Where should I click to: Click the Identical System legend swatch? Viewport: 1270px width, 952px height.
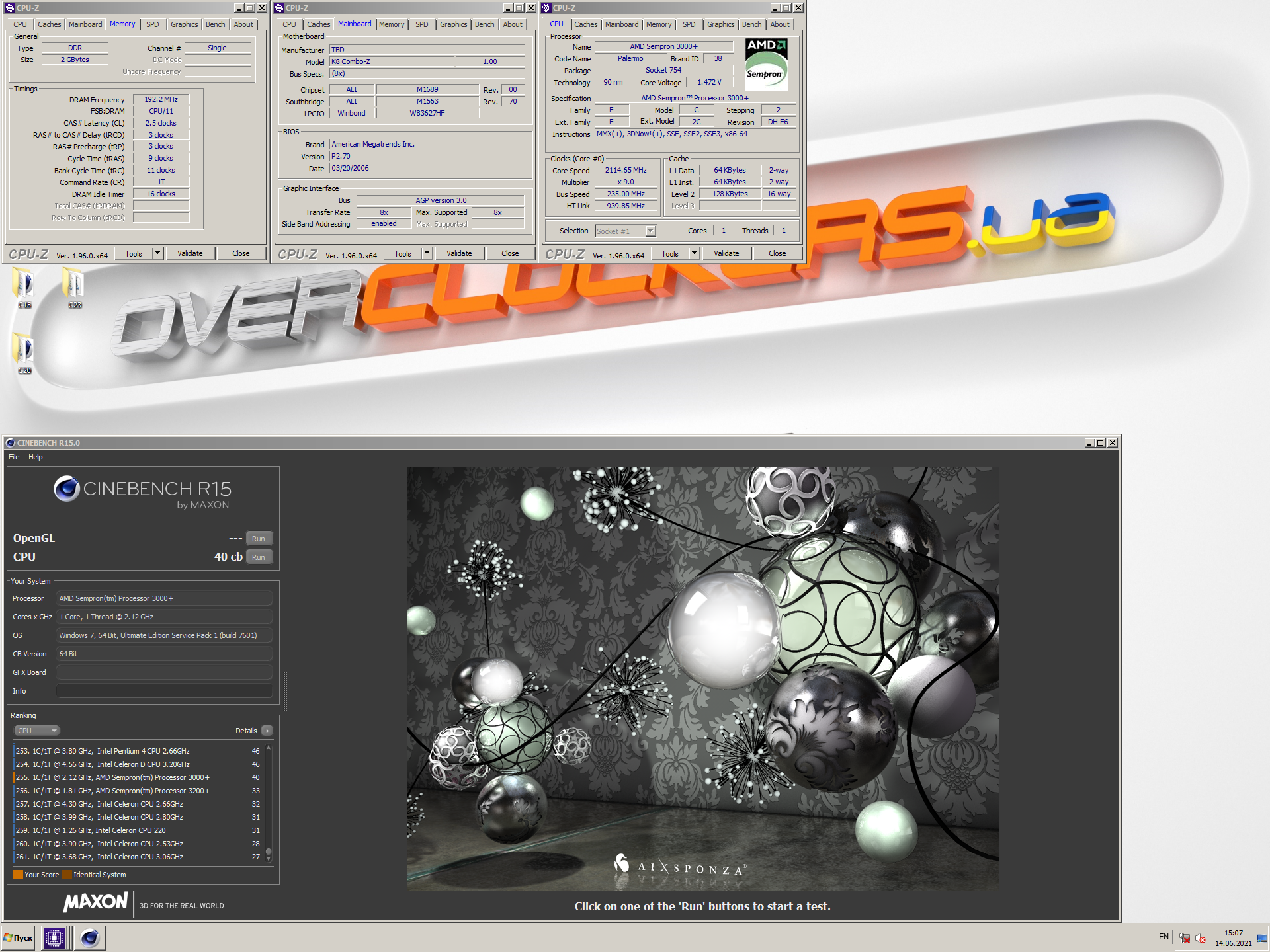coord(67,875)
